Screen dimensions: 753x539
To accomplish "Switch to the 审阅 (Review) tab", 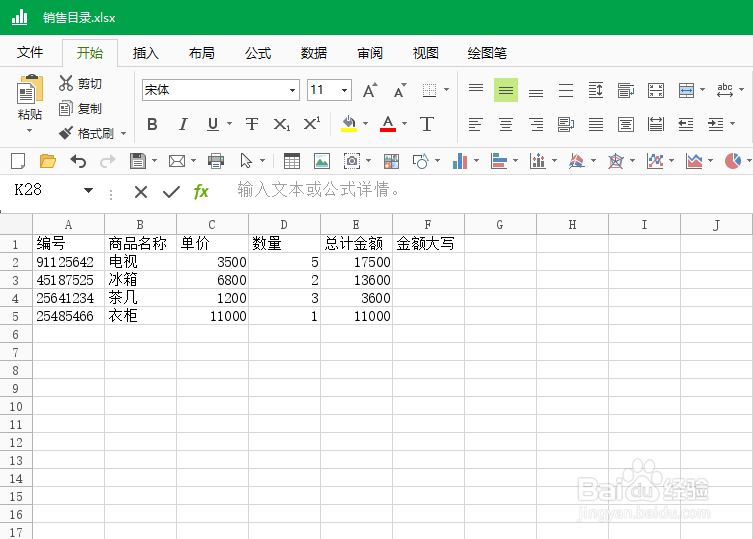I will coord(370,53).
